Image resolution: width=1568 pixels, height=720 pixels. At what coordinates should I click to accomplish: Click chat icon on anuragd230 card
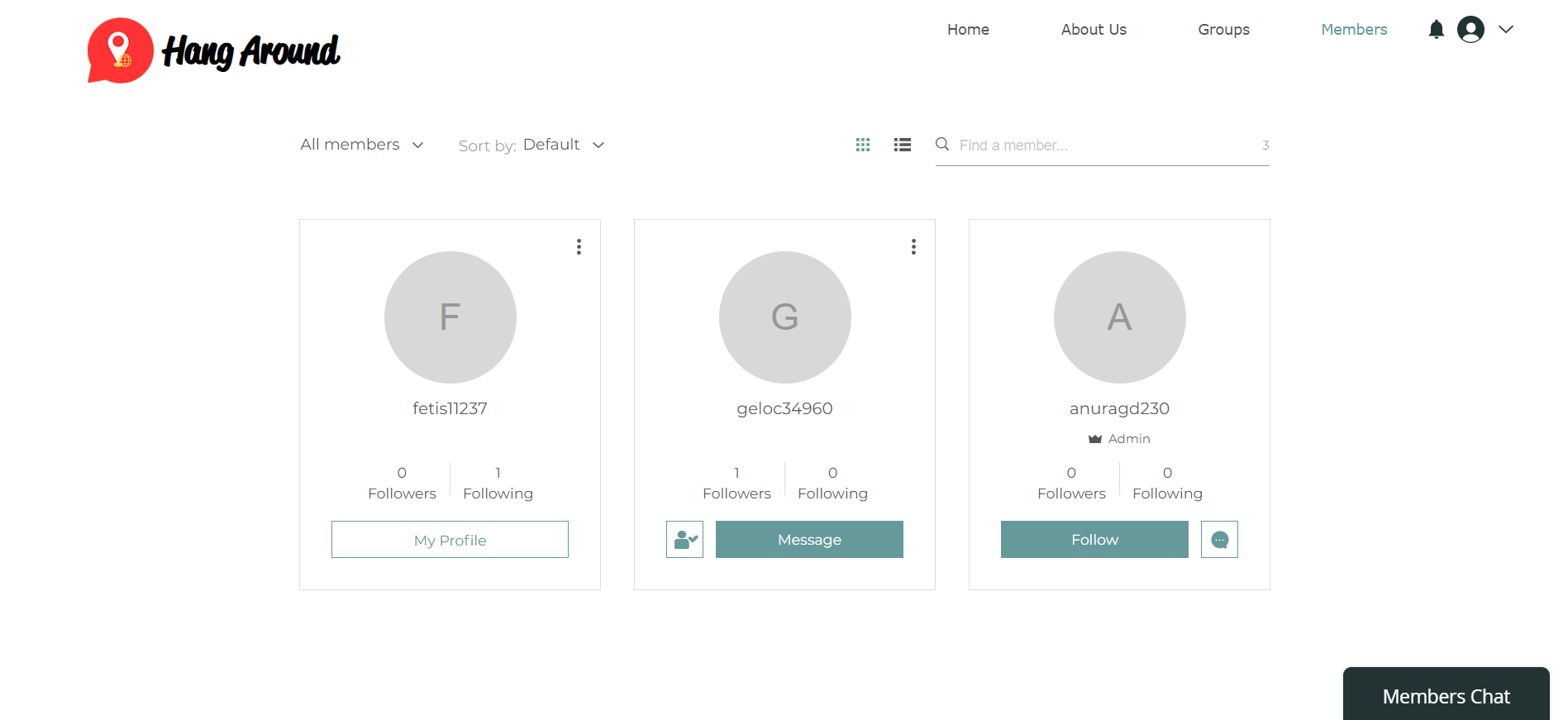(x=1219, y=540)
